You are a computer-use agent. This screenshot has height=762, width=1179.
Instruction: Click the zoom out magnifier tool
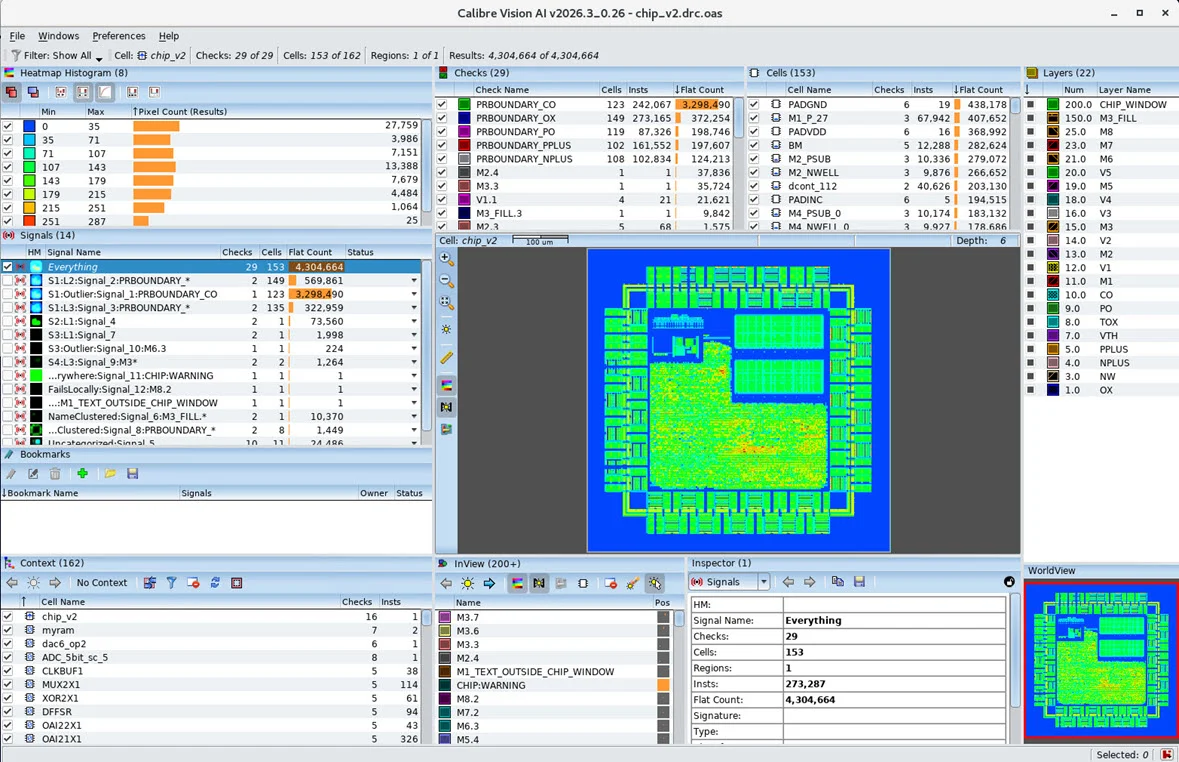click(446, 281)
